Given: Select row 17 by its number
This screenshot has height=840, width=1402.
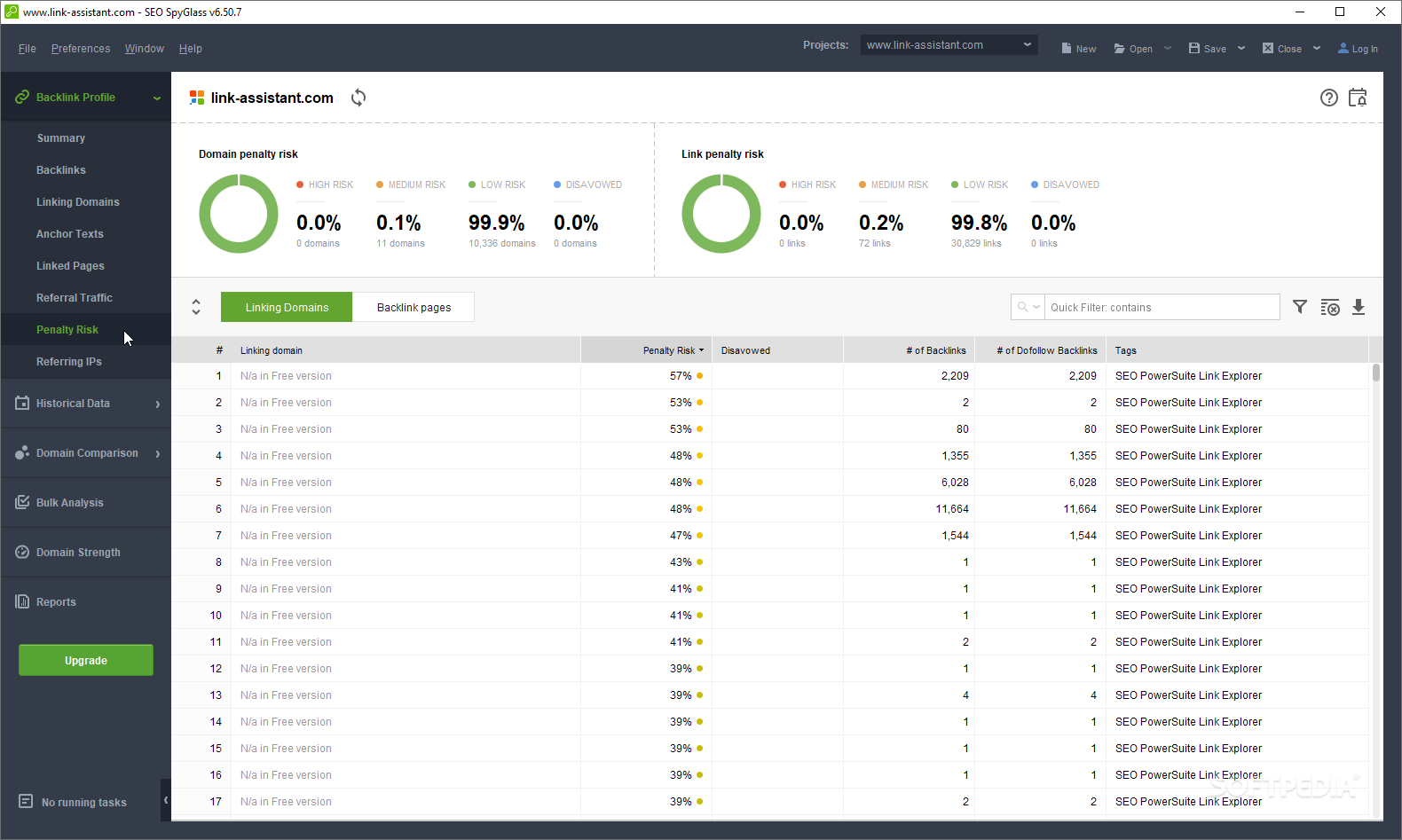Looking at the screenshot, I should pyautogui.click(x=216, y=802).
